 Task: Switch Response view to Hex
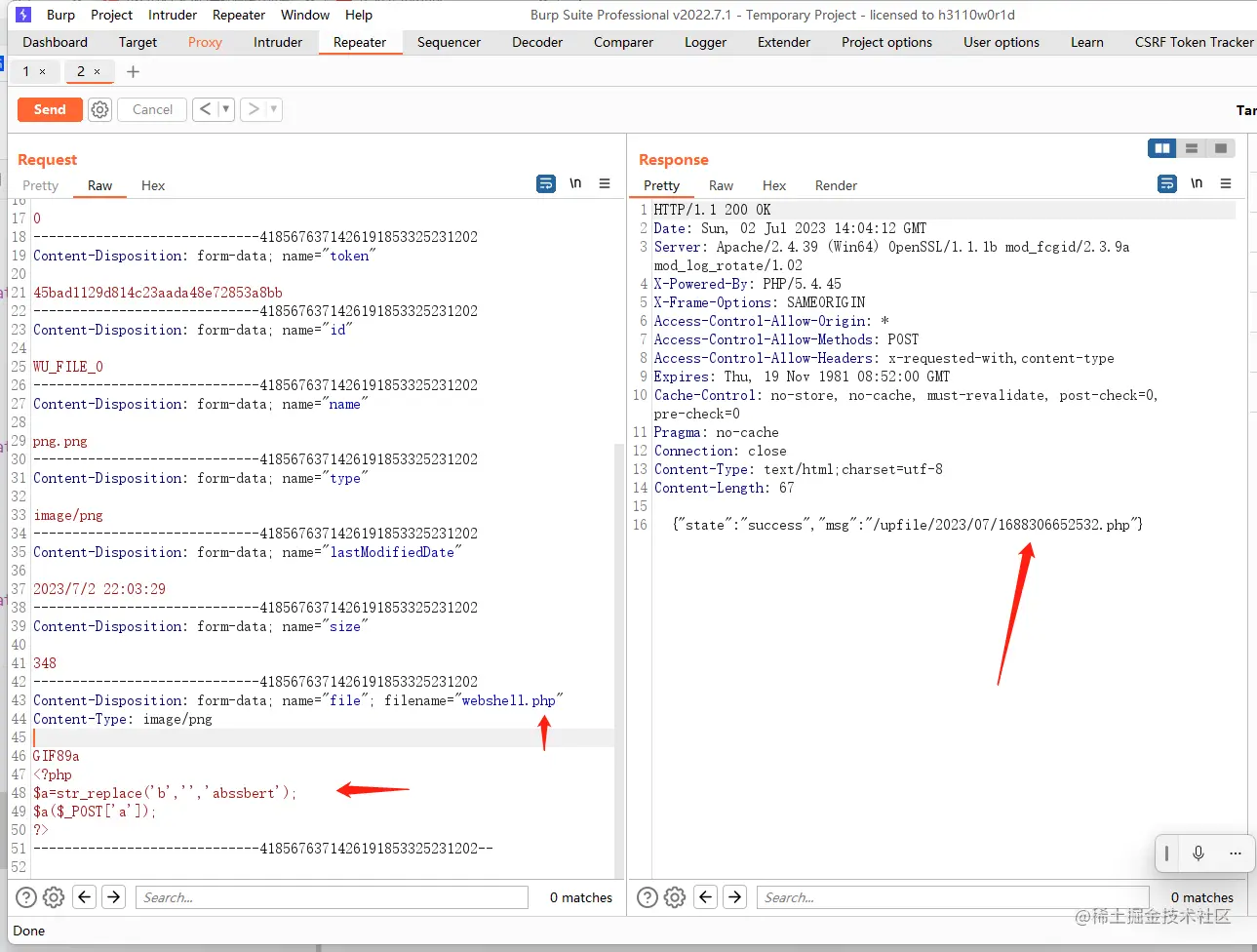(x=774, y=185)
